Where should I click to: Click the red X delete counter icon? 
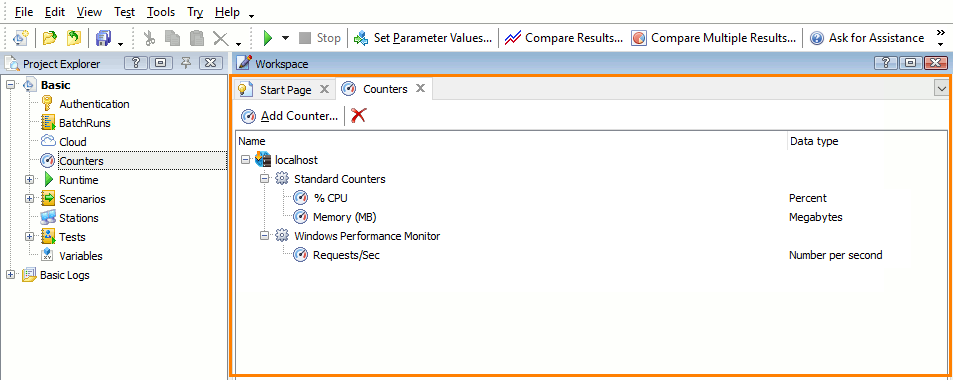pyautogui.click(x=359, y=116)
